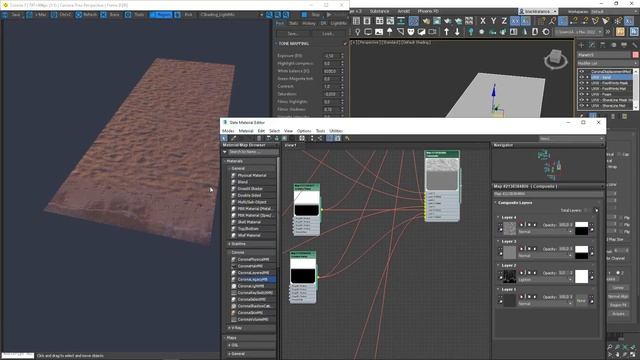Click the Normal Align button in modifier panel

click(x=618, y=296)
